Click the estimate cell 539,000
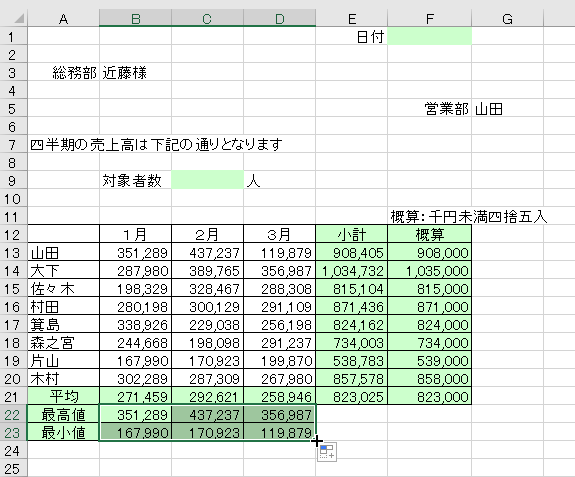Image resolution: width=575 pixels, height=477 pixels. click(x=429, y=360)
